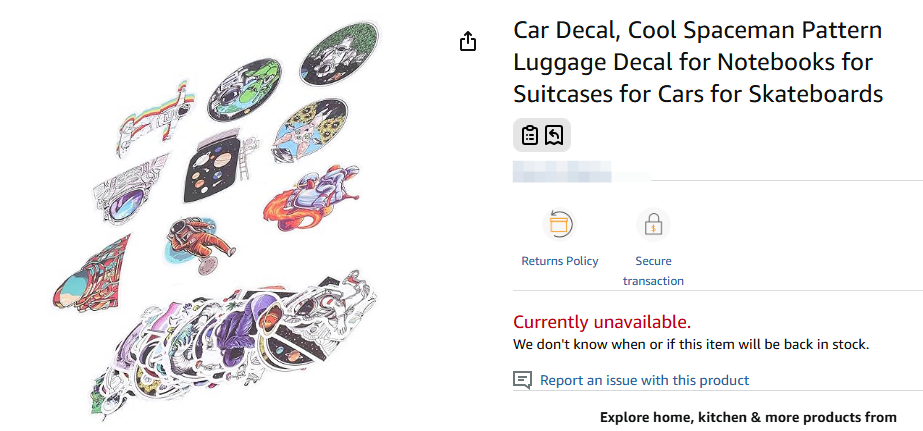Click the Currently unavailable red text
The image size is (923, 431).
[x=602, y=322]
